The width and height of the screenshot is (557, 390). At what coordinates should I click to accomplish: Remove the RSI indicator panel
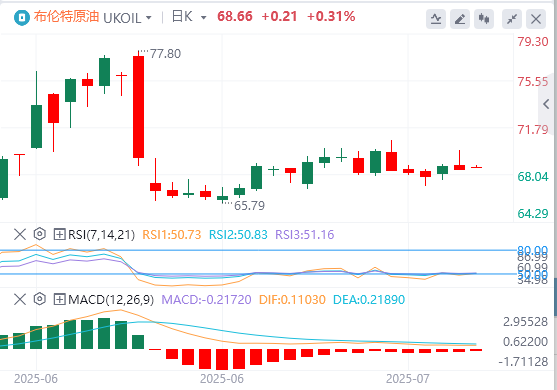[20, 234]
